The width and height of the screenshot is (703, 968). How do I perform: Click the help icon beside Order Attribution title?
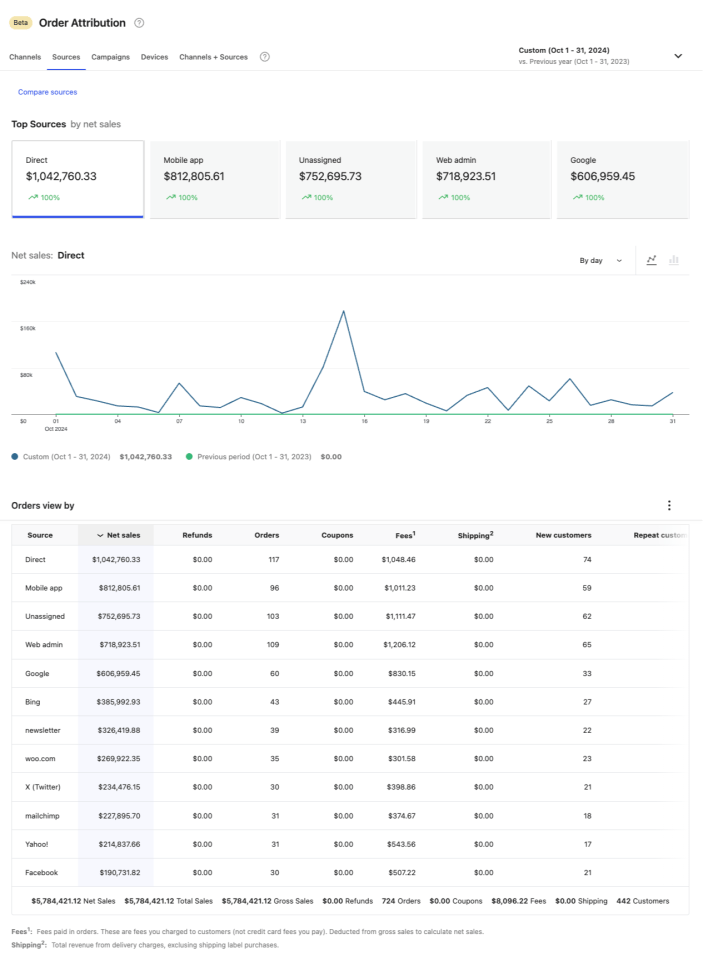tap(139, 23)
